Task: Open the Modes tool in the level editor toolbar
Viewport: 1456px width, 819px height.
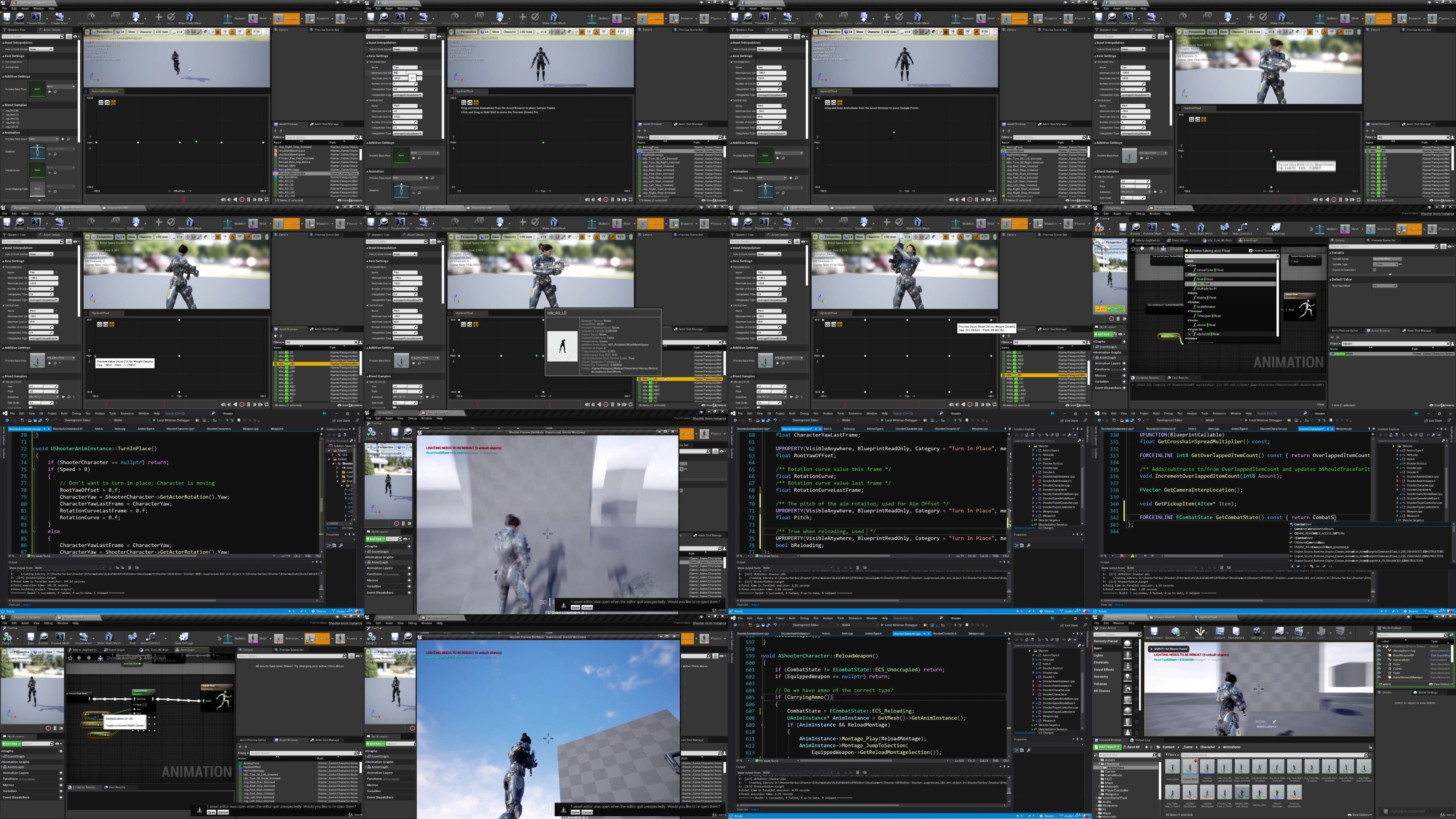Action: coord(1200,633)
